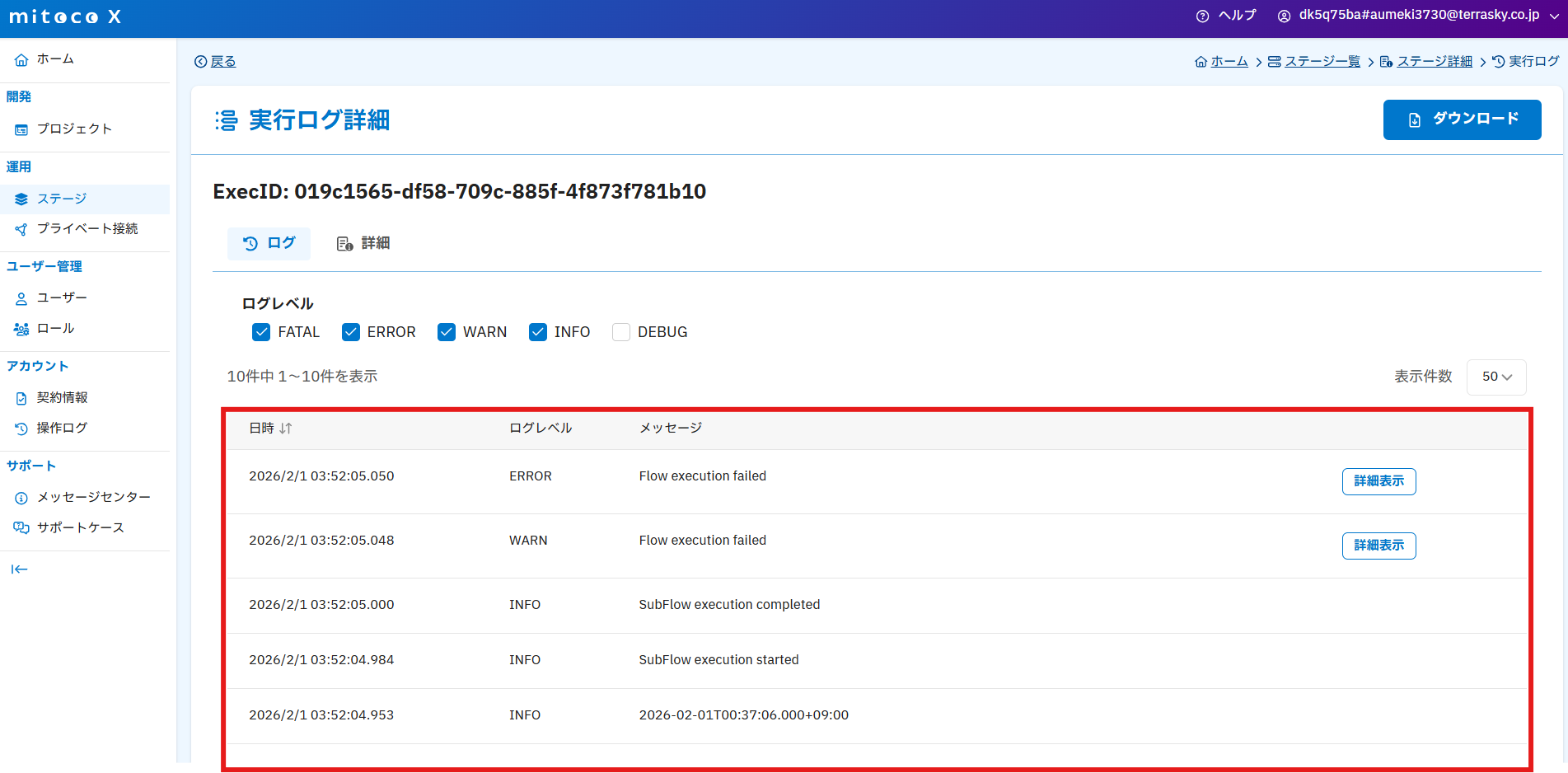The width and height of the screenshot is (1568, 773).
Task: Uncheck the FATAL log level checkbox
Action: pyautogui.click(x=261, y=332)
